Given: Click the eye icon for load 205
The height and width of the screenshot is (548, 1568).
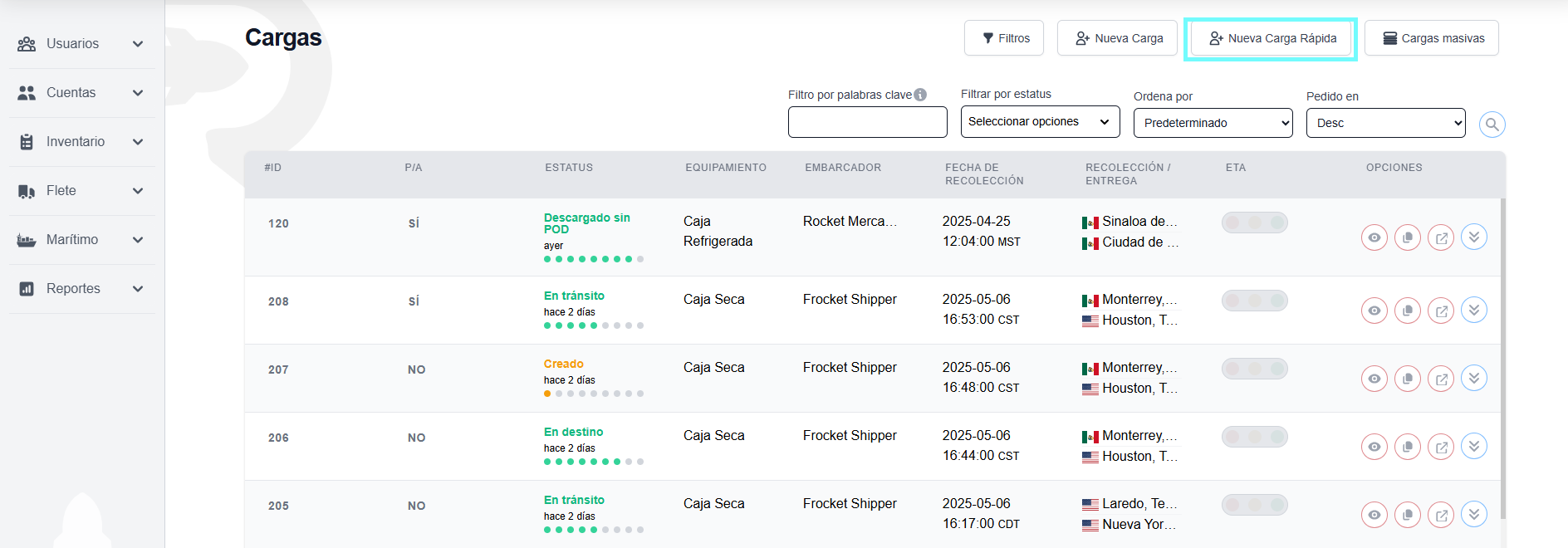Looking at the screenshot, I should click(x=1374, y=515).
